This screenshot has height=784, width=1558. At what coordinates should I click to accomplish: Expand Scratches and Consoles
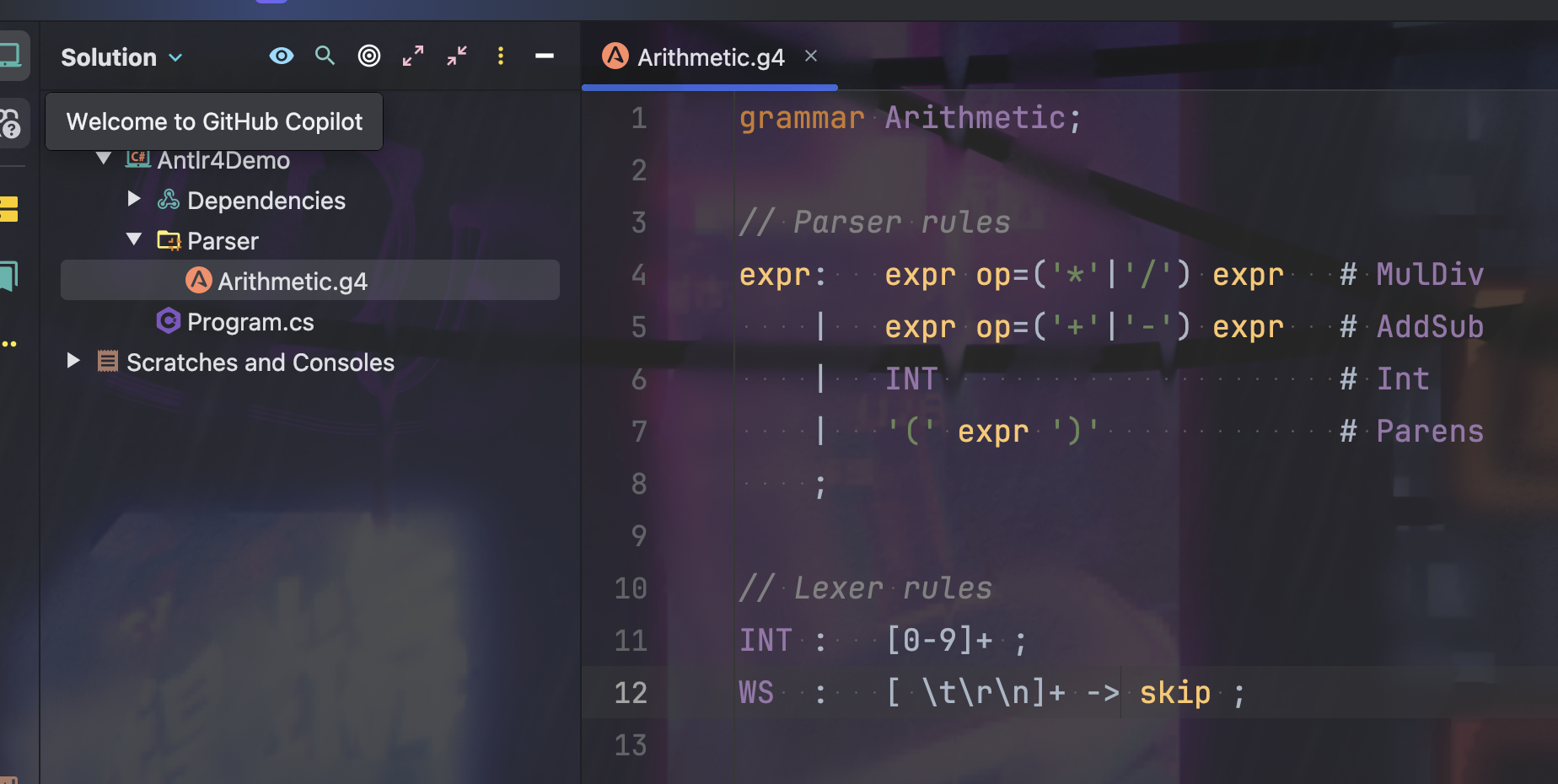73,361
